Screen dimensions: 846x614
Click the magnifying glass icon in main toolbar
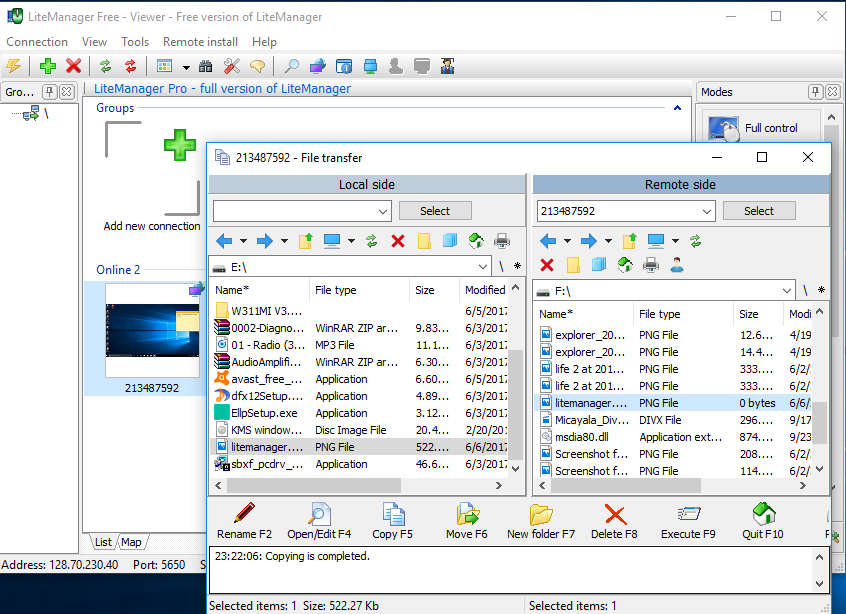click(291, 66)
